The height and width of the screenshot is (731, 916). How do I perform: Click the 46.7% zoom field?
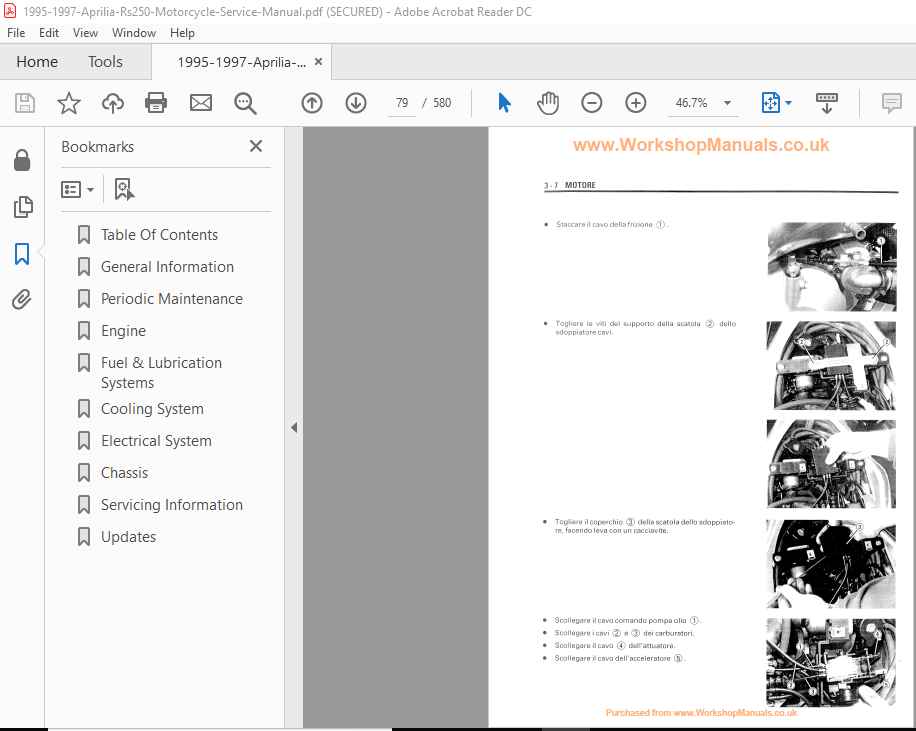pos(692,103)
